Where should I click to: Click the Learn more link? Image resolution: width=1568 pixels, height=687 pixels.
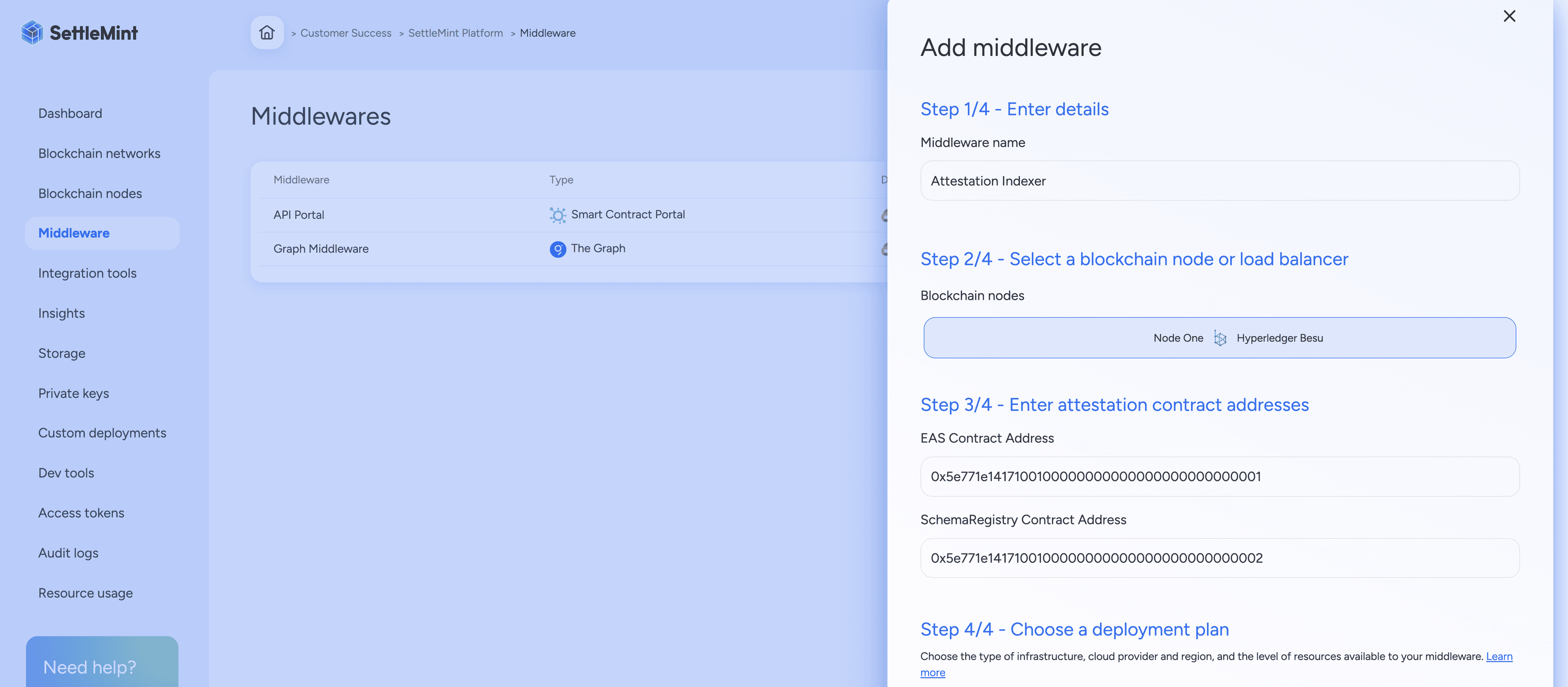pyautogui.click(x=1499, y=656)
